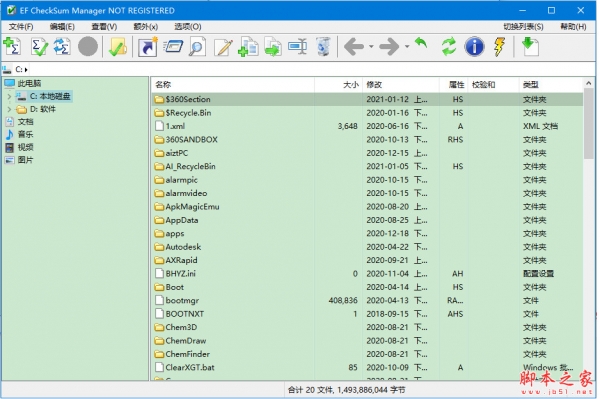Viewport: 600px width, 399px height.
Task: Select the 1.xml file
Action: pyautogui.click(x=367, y=126)
